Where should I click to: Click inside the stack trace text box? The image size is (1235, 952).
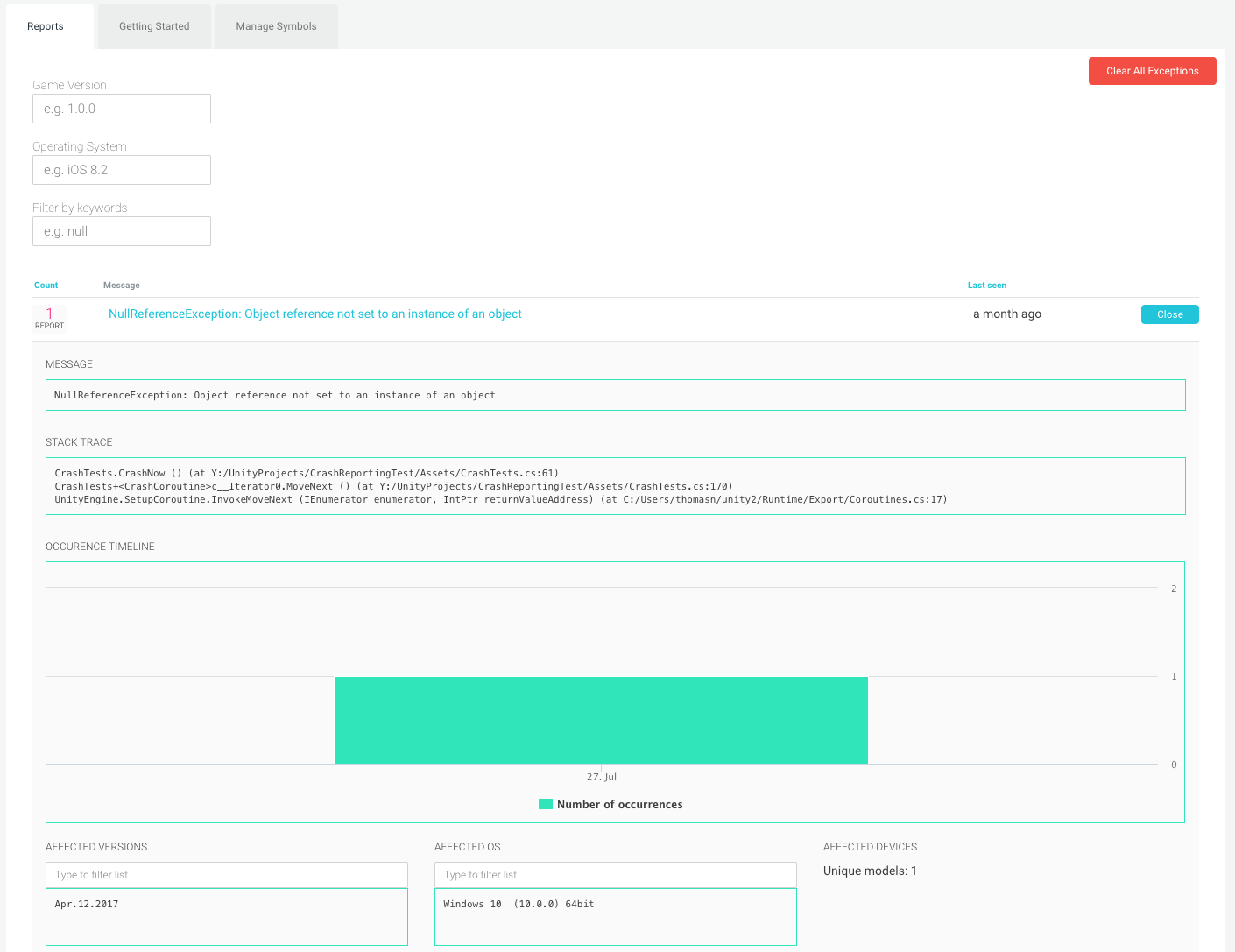click(x=615, y=486)
